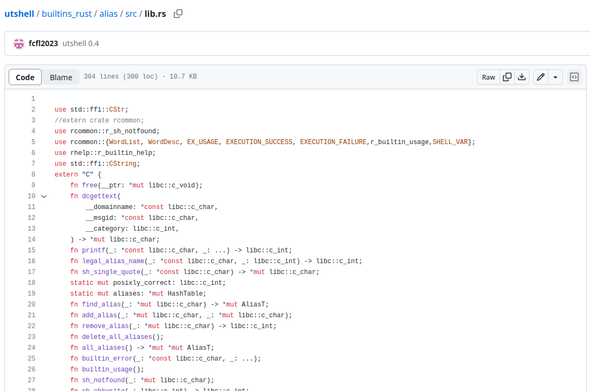Click the remove_alias function name
The image size is (590, 391).
[105, 326]
